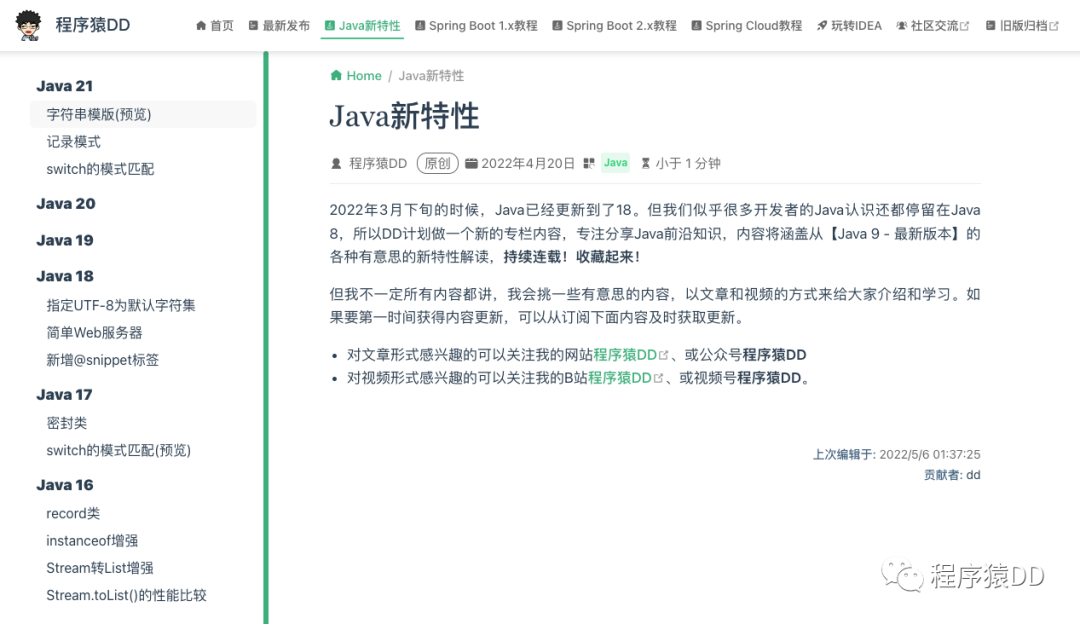Click the people icon beside 社区交流
Screen dimensions: 1080x624
click(902, 25)
